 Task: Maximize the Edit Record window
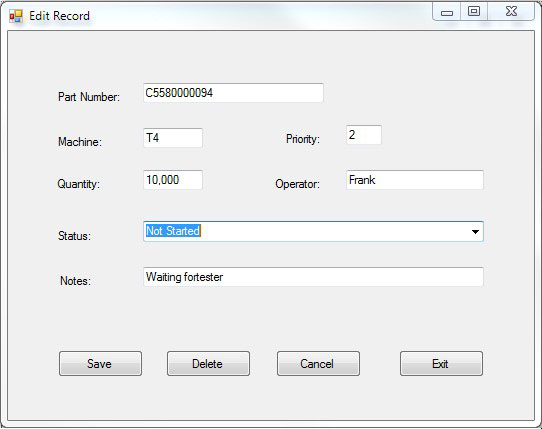click(x=474, y=12)
